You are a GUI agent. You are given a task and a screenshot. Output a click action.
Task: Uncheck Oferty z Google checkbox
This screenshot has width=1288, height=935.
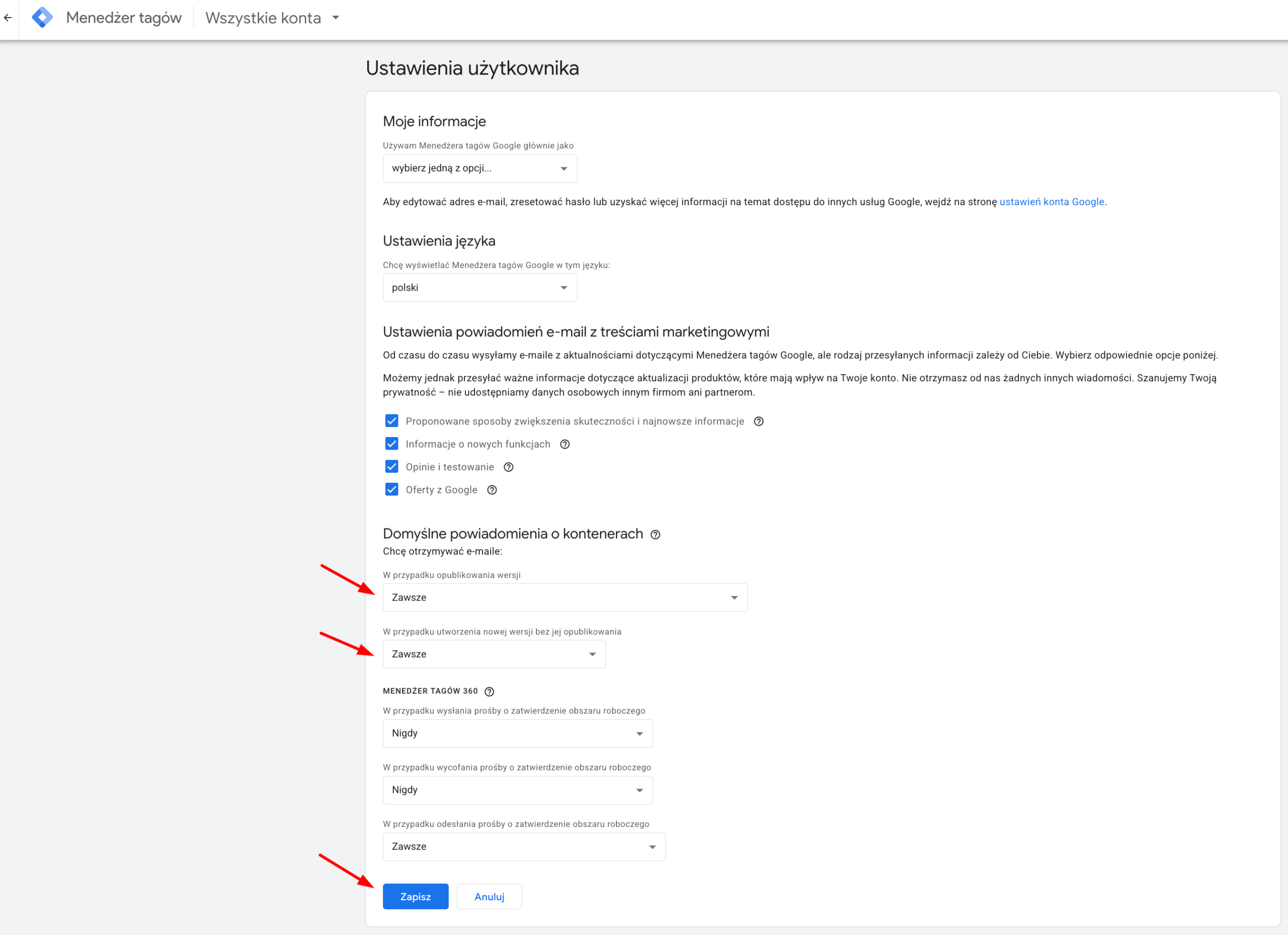392,489
